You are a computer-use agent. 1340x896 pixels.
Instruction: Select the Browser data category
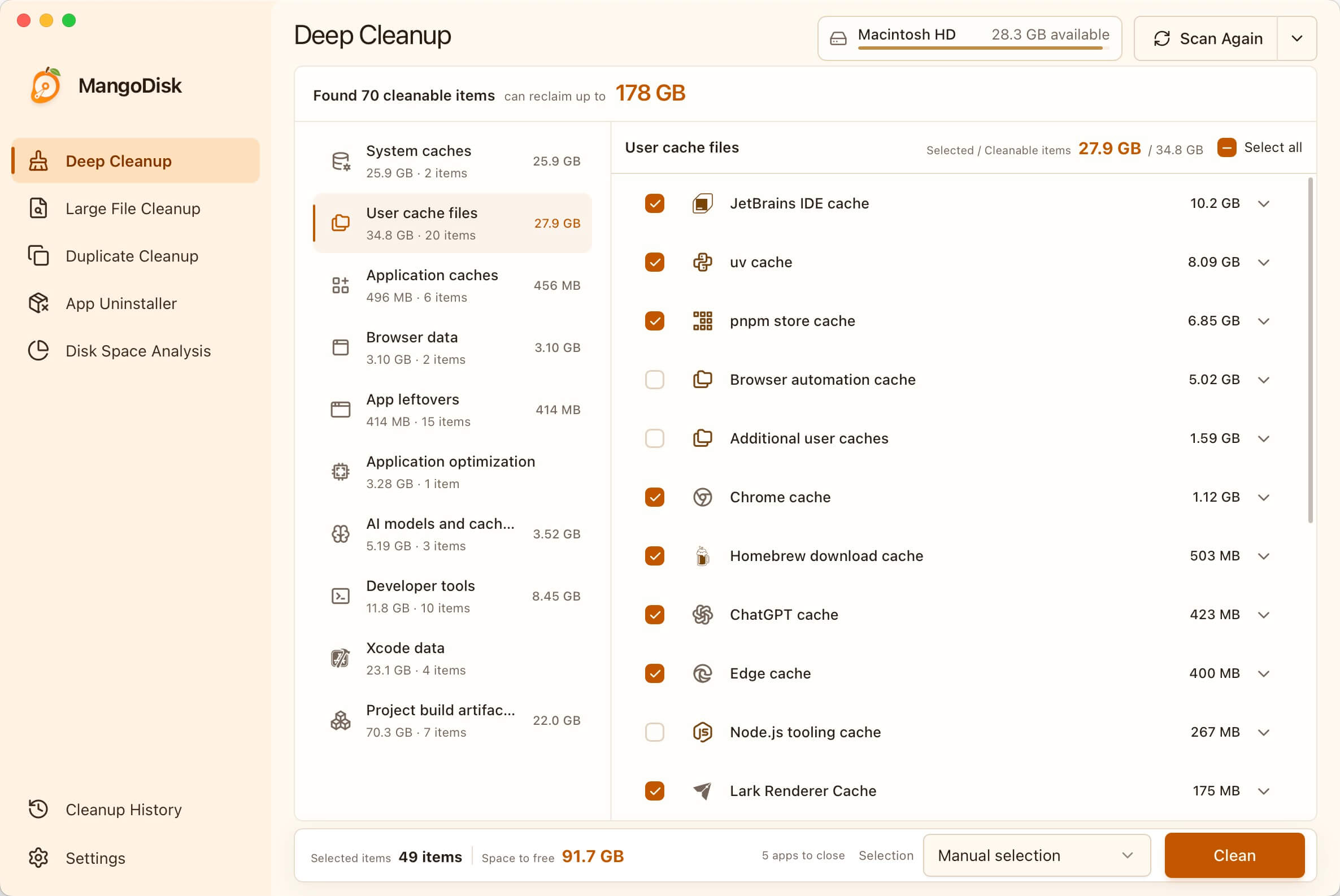(453, 347)
